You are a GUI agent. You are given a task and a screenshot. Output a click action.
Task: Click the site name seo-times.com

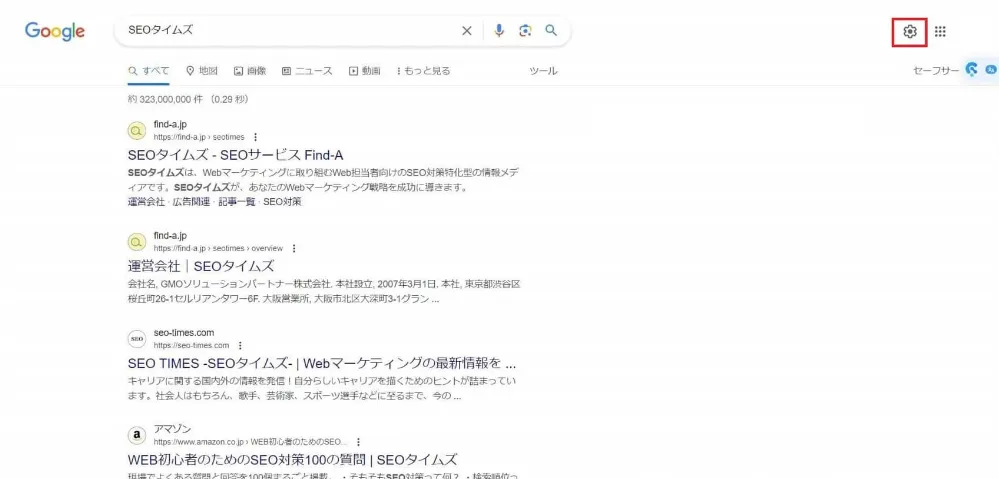[183, 332]
